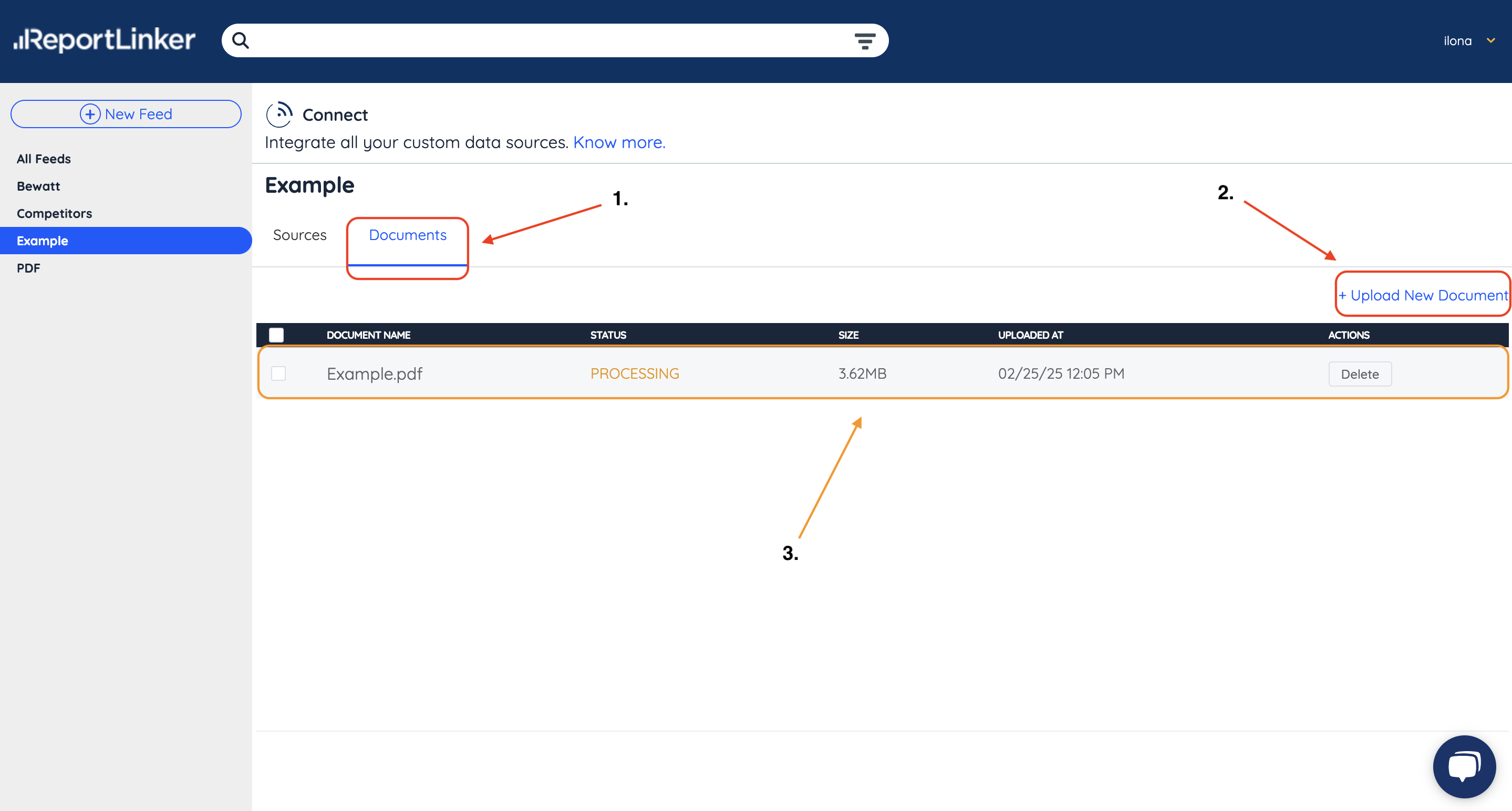The width and height of the screenshot is (1512, 811).
Task: Open the Bewatt feed
Action: tap(38, 186)
